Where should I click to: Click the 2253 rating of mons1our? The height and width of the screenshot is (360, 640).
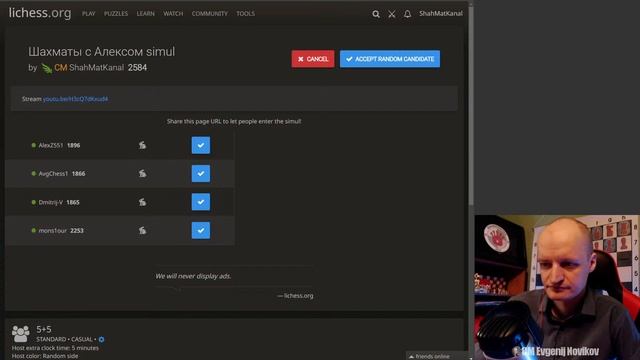[x=77, y=231]
